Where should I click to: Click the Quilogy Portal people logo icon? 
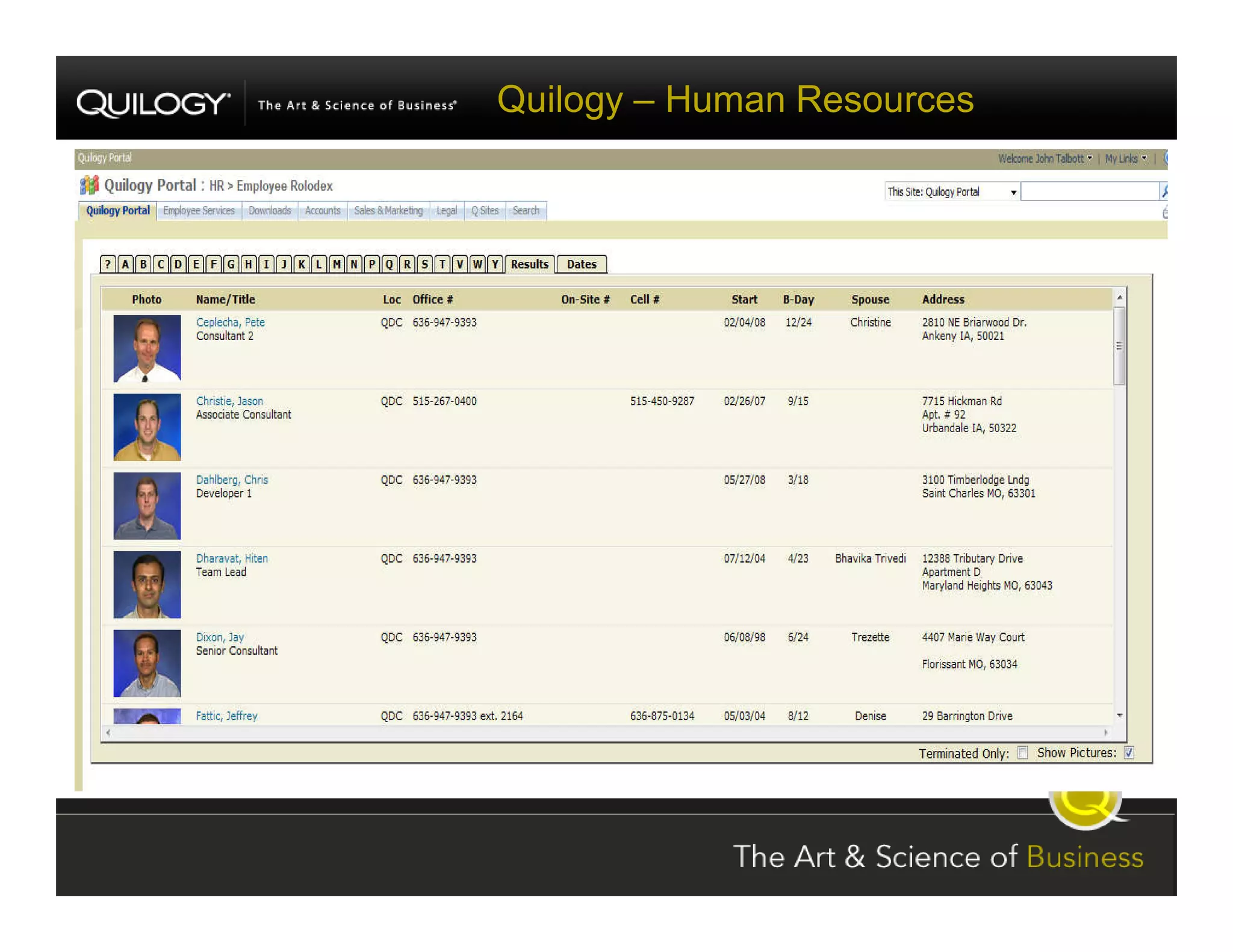(x=89, y=185)
